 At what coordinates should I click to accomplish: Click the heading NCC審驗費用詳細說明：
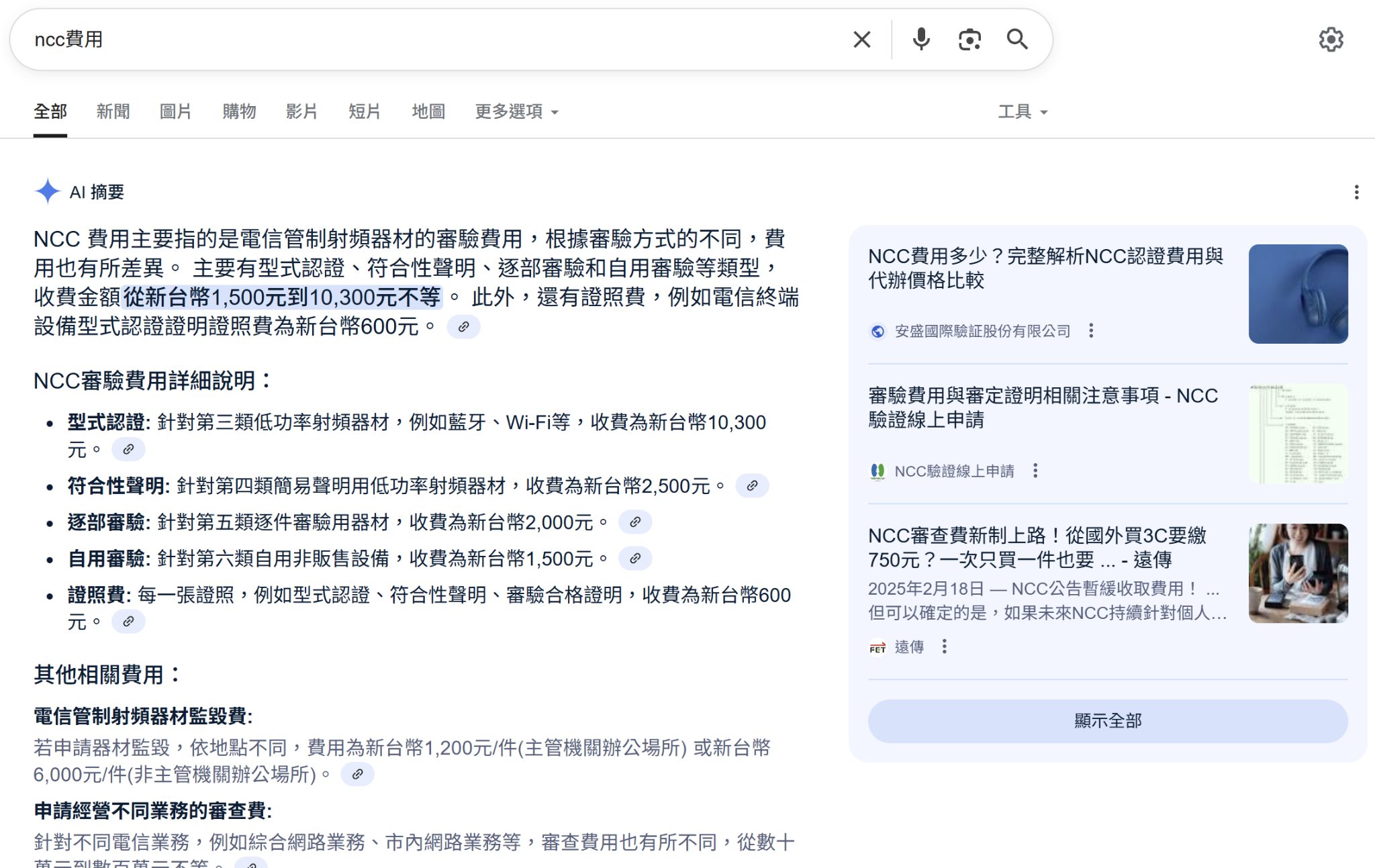click(x=152, y=381)
